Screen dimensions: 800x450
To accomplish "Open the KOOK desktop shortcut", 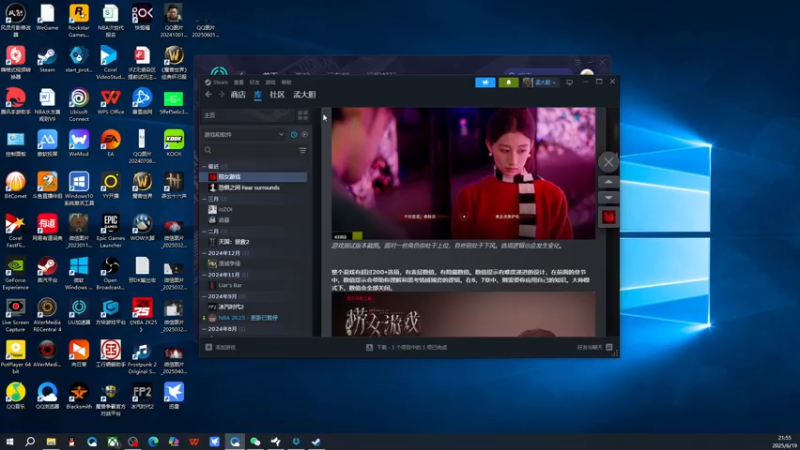I will [x=173, y=143].
